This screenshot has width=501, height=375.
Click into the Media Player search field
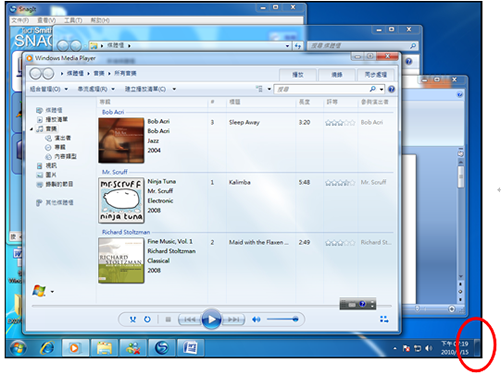click(322, 89)
